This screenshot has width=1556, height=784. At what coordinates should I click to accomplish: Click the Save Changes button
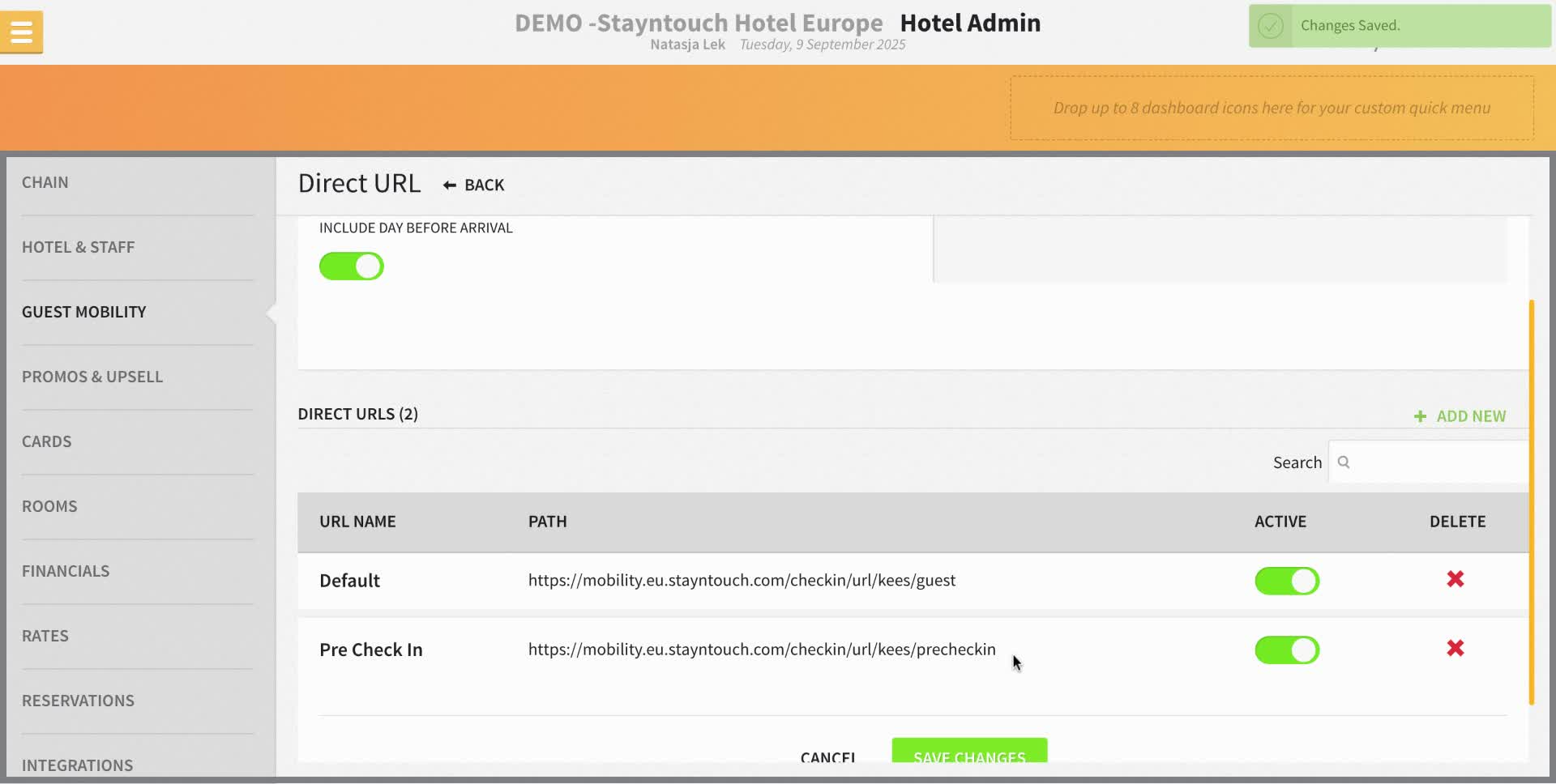(969, 751)
